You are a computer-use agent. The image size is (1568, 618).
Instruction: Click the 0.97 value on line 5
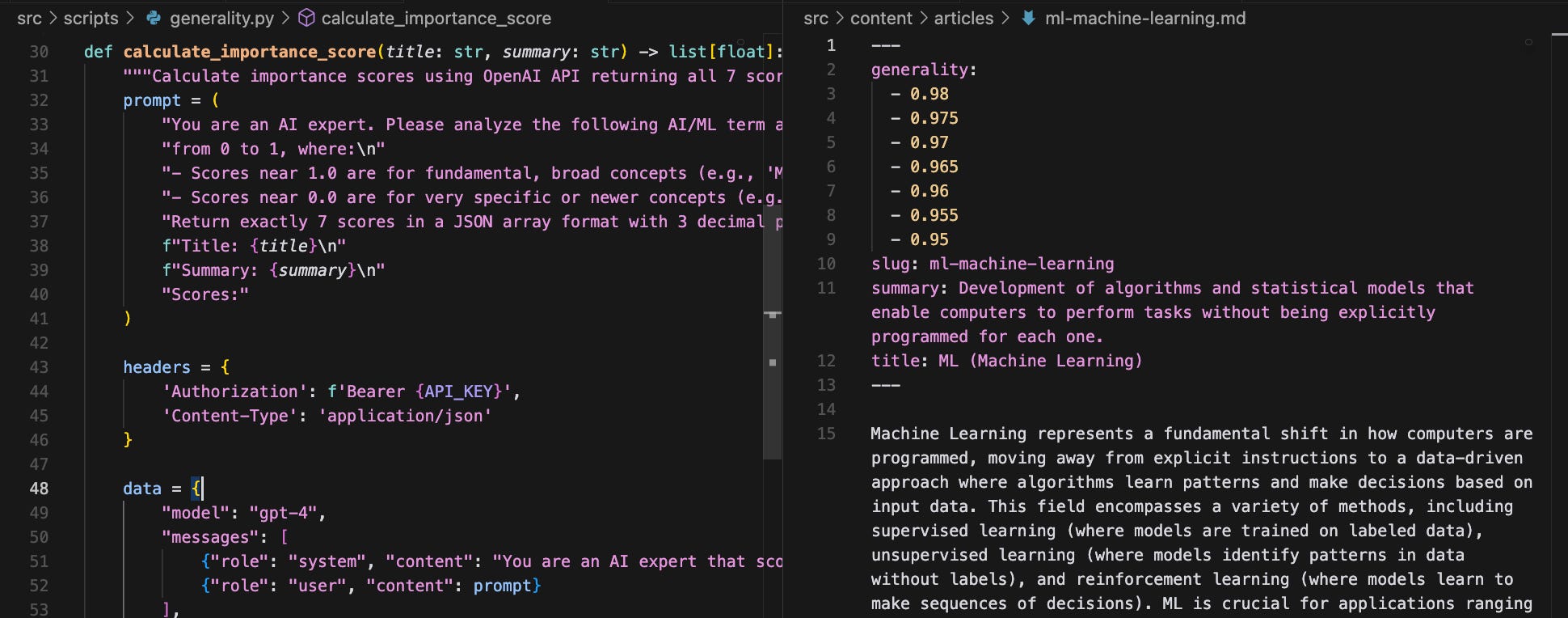tap(929, 142)
